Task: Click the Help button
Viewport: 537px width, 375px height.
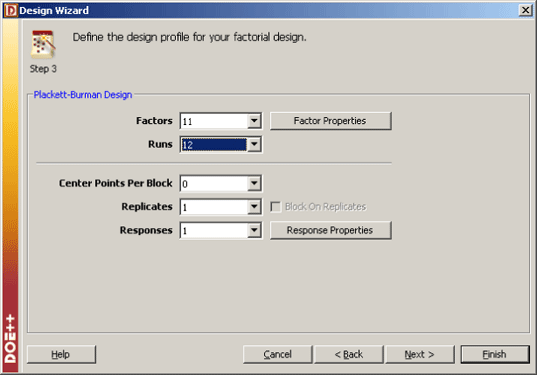Action: tap(61, 354)
